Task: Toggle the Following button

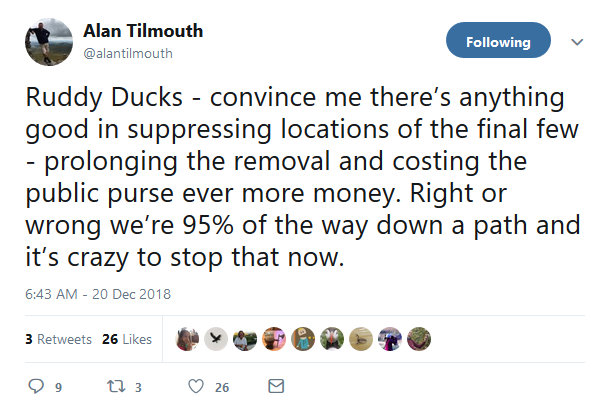Action: pyautogui.click(x=497, y=42)
